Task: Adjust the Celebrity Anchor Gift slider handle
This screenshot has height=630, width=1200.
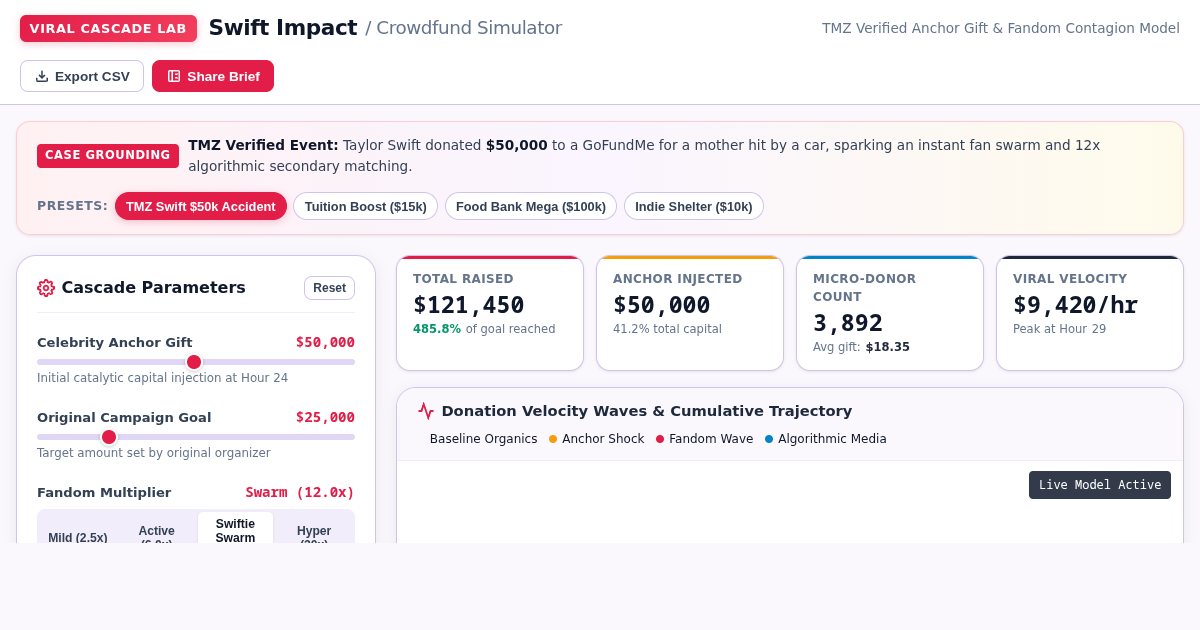Action: pyautogui.click(x=194, y=362)
